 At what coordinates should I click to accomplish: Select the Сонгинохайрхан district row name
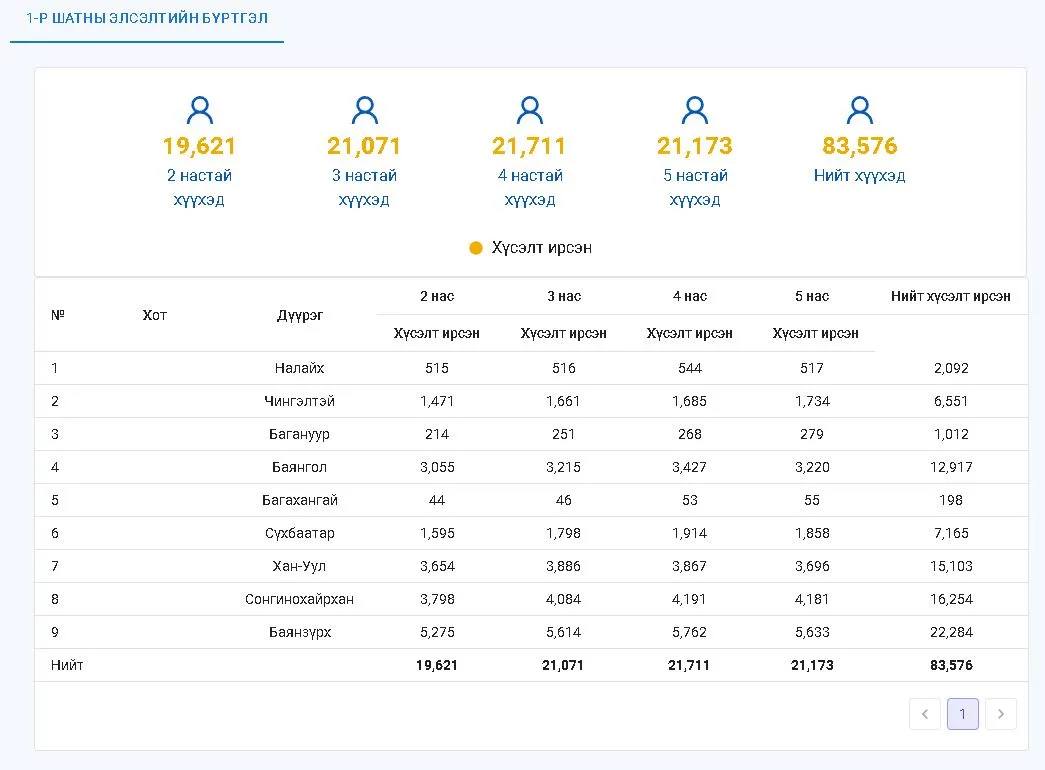click(x=299, y=599)
